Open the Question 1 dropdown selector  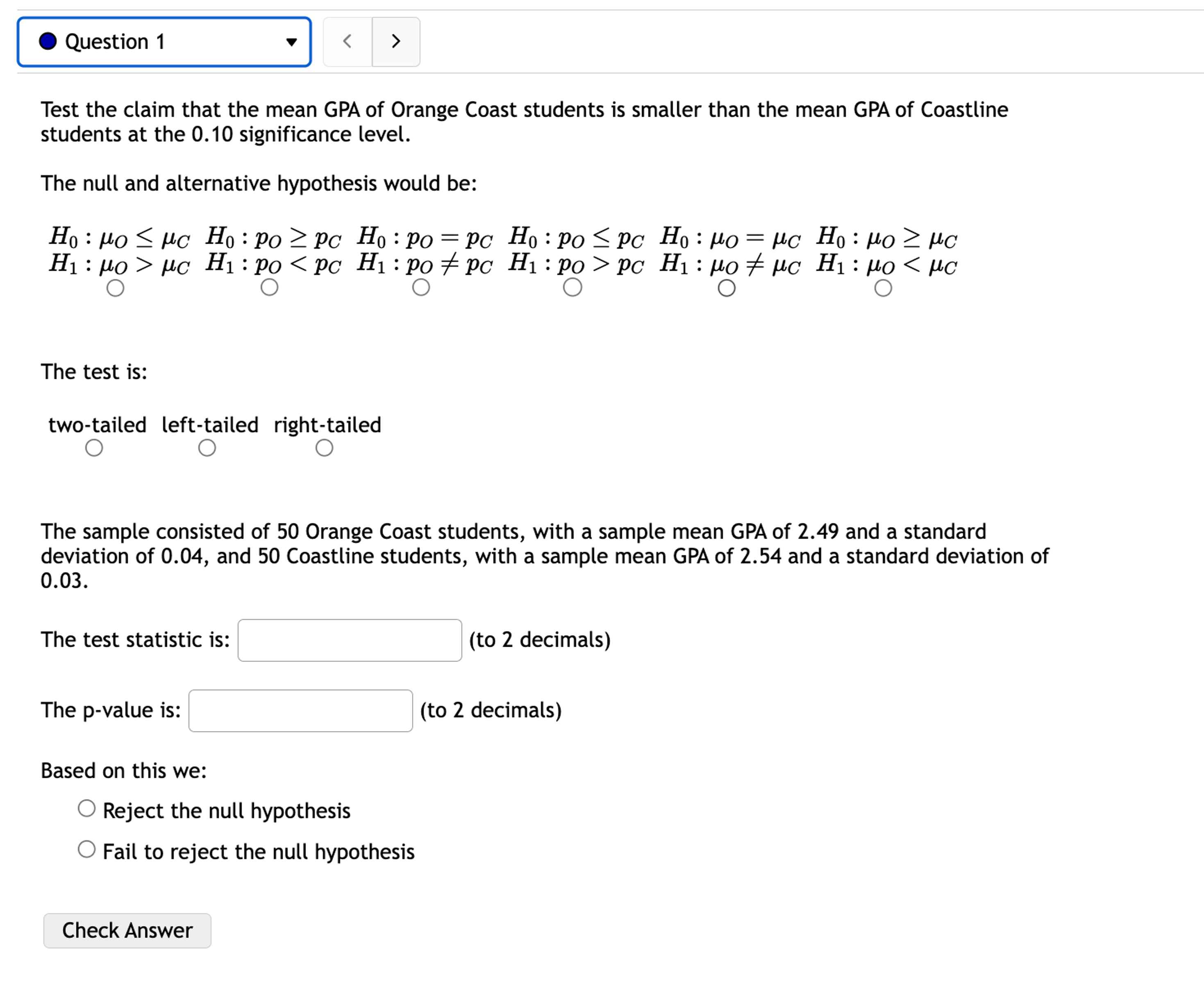pyautogui.click(x=163, y=41)
